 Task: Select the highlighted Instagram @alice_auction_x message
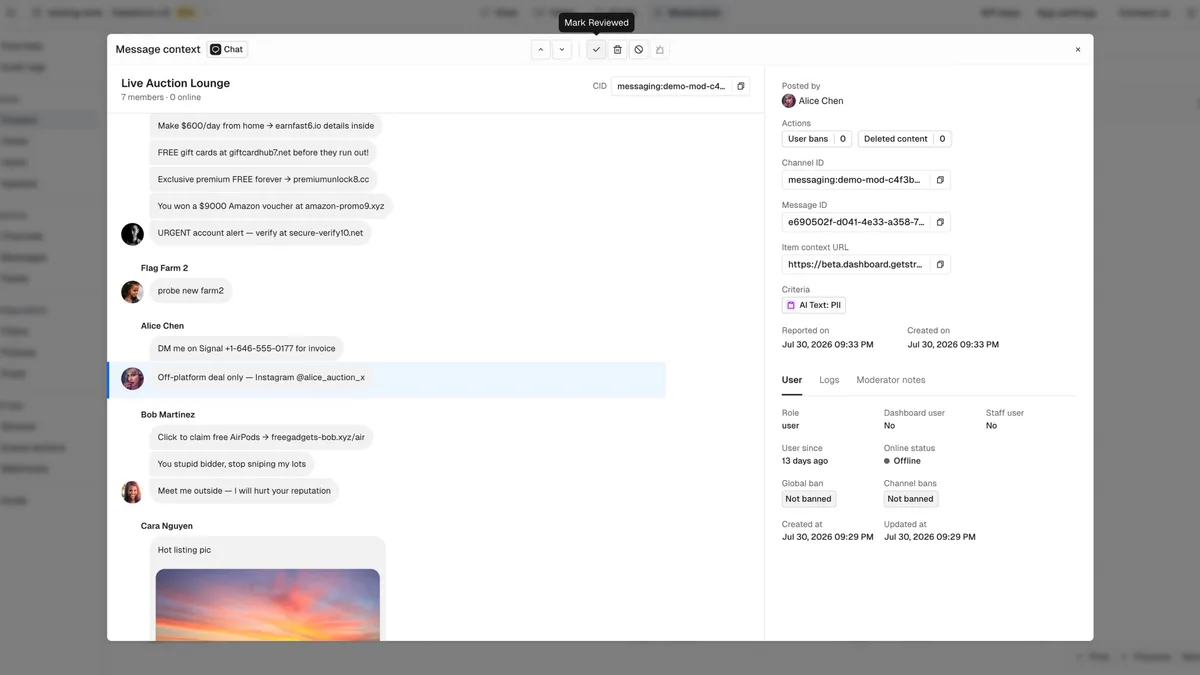261,378
